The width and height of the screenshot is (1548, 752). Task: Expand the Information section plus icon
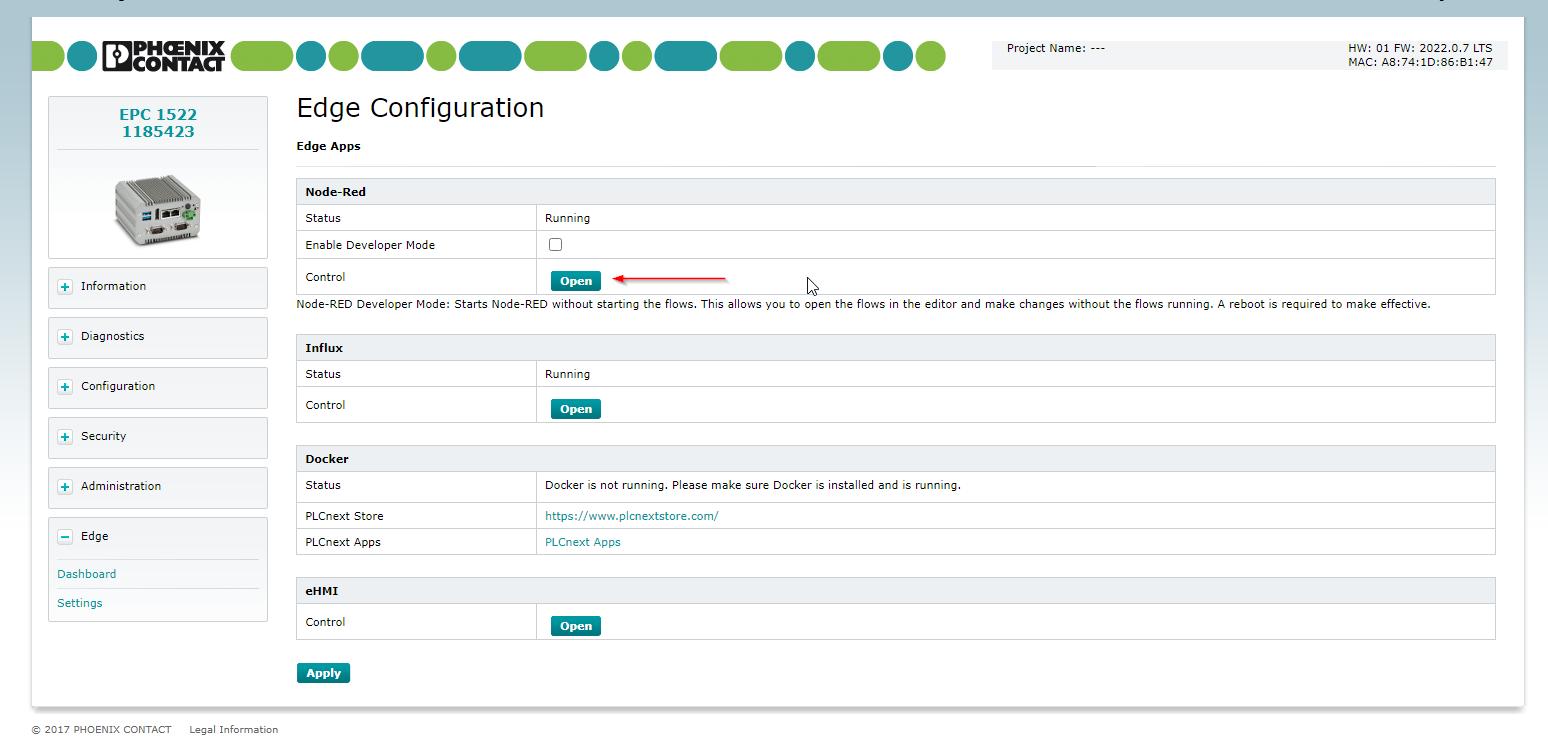tap(65, 287)
